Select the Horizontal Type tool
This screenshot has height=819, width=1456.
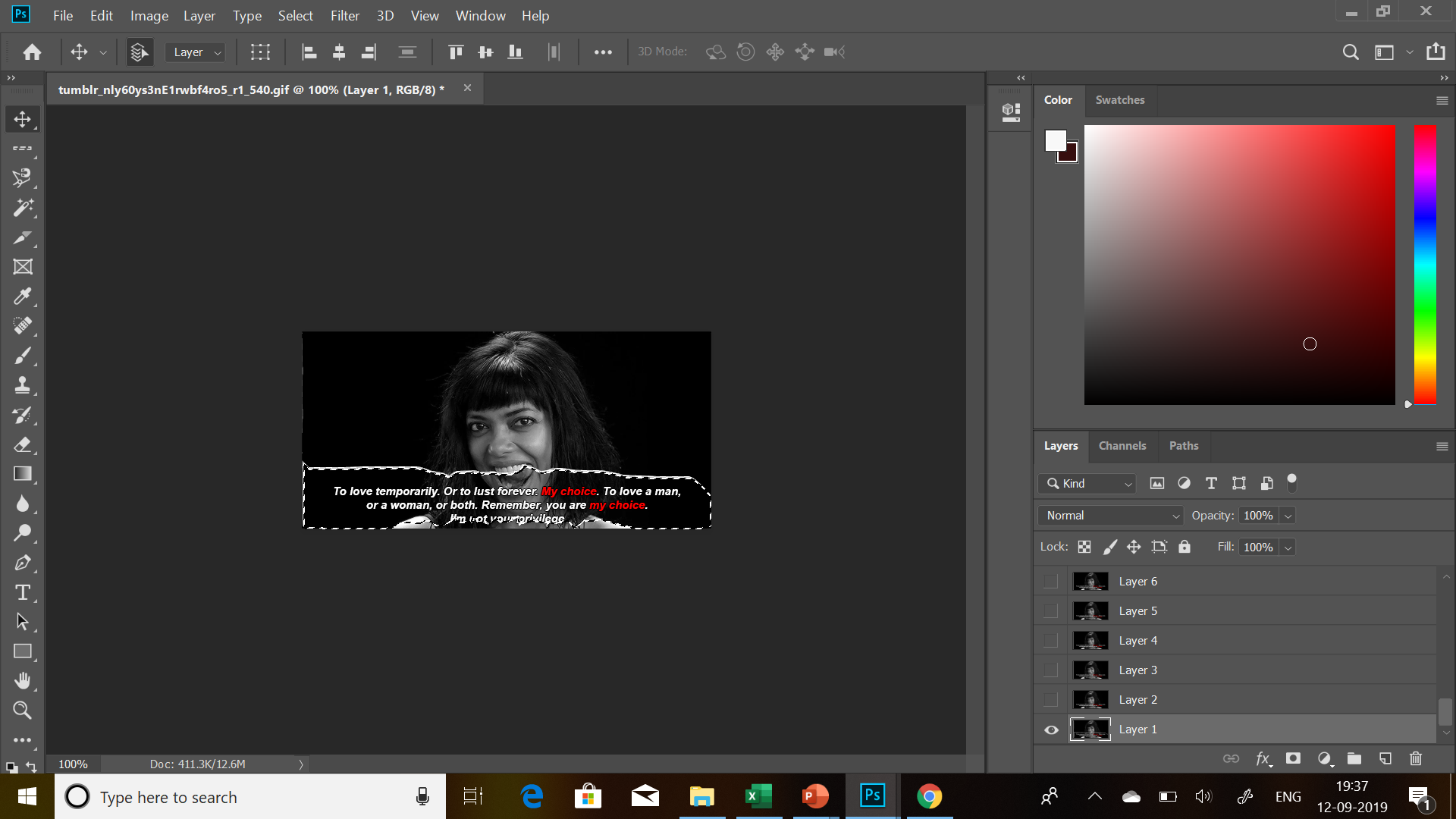tap(23, 592)
